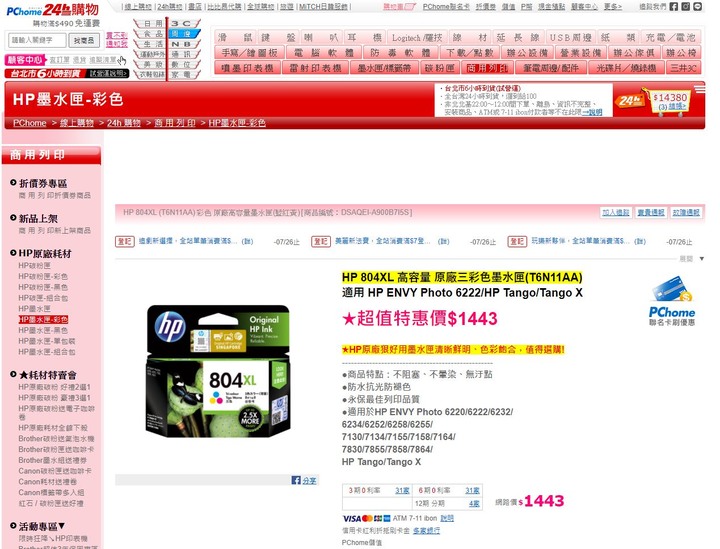This screenshot has width=720, height=549.
Task: Click PChome breadcrumb link
Action: click(x=30, y=123)
